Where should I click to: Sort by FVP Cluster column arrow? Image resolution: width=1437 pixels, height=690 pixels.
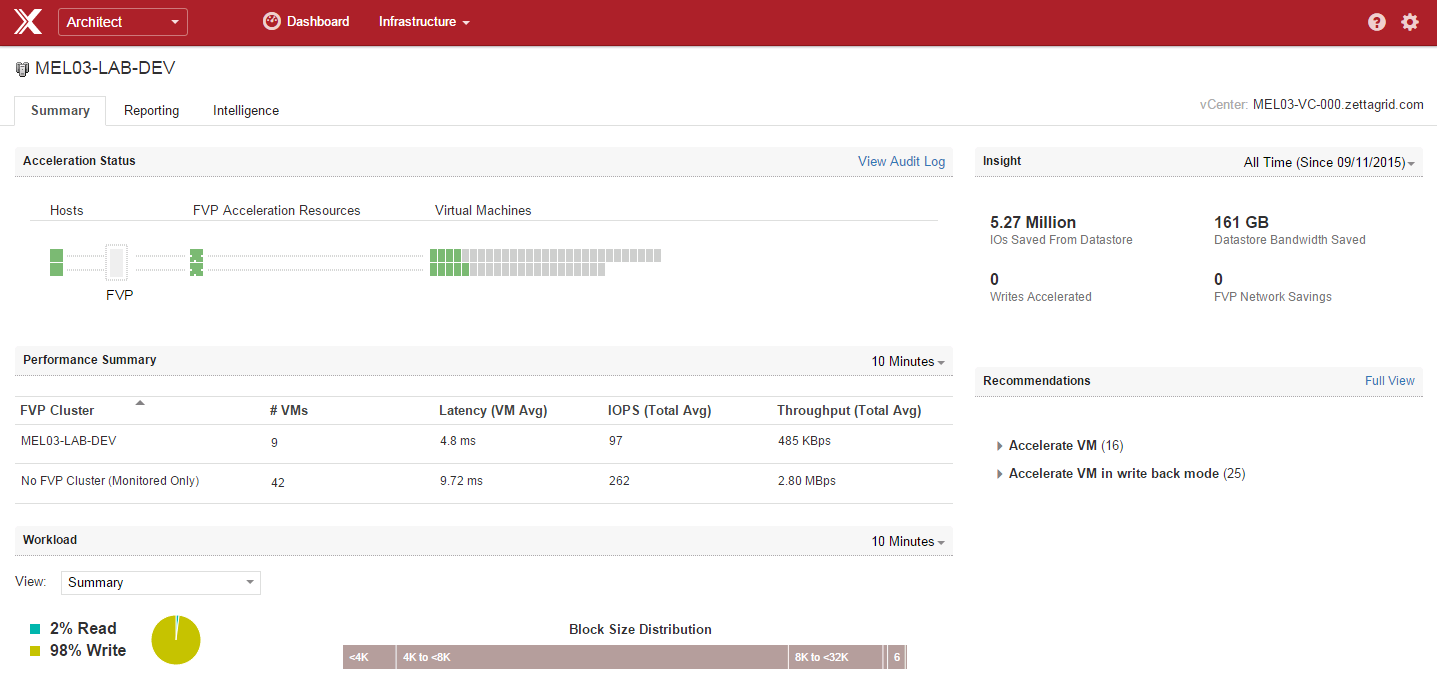click(x=140, y=403)
